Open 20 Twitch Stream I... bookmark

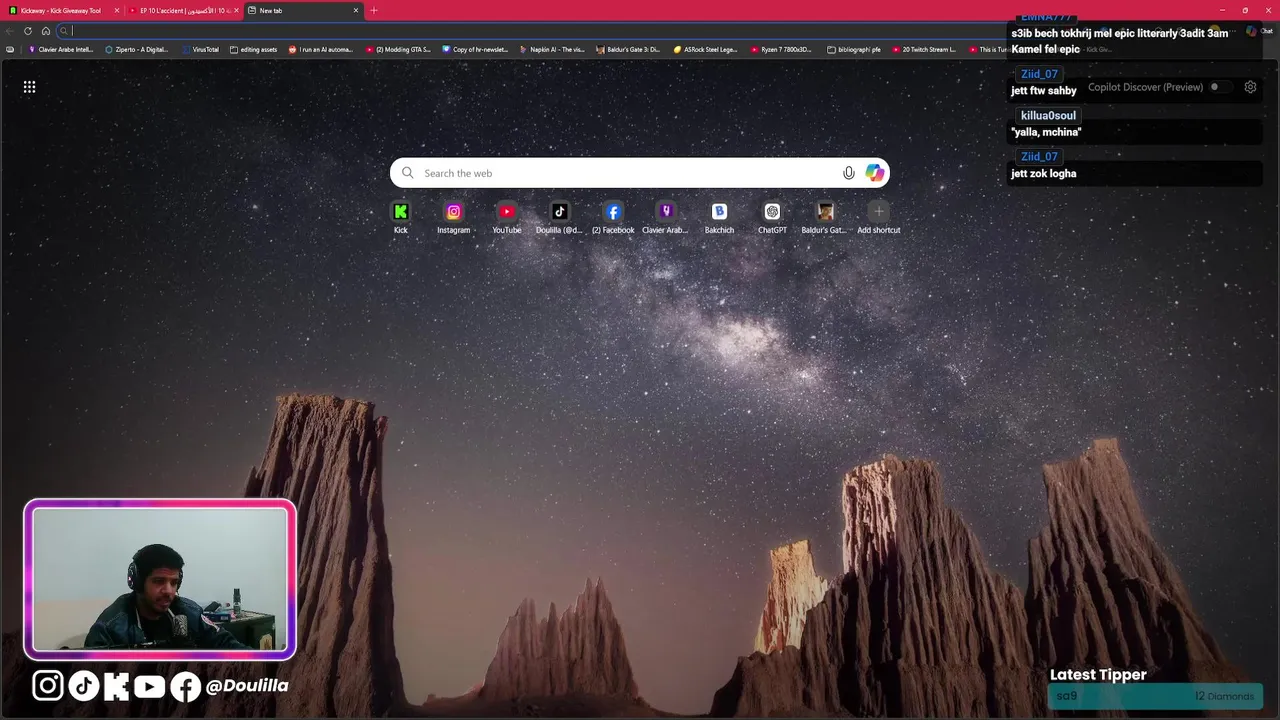(x=923, y=49)
